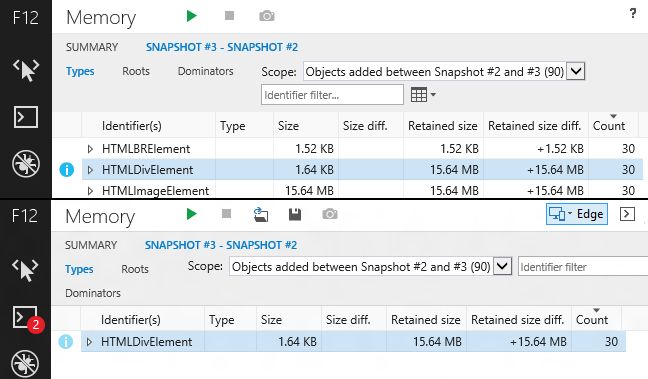Screen dimensions: 648x379
Task: Open bottom Console icon with 2 badge
Action: click(26, 319)
